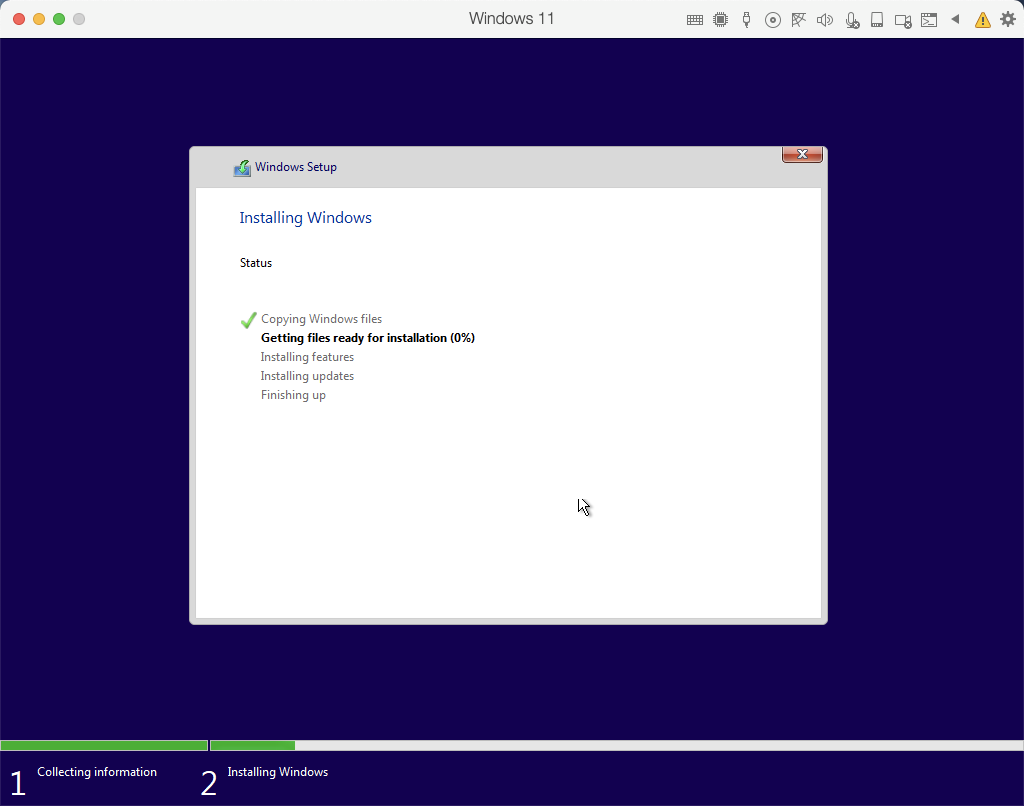Click the "Windows 11" window title

pos(511,19)
